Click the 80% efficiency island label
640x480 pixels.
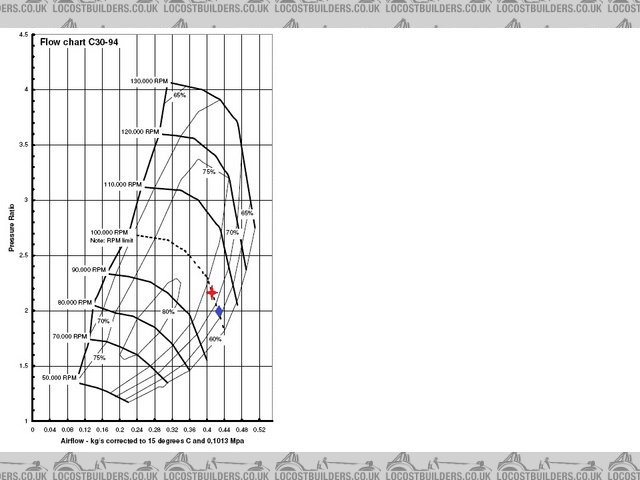pos(169,312)
